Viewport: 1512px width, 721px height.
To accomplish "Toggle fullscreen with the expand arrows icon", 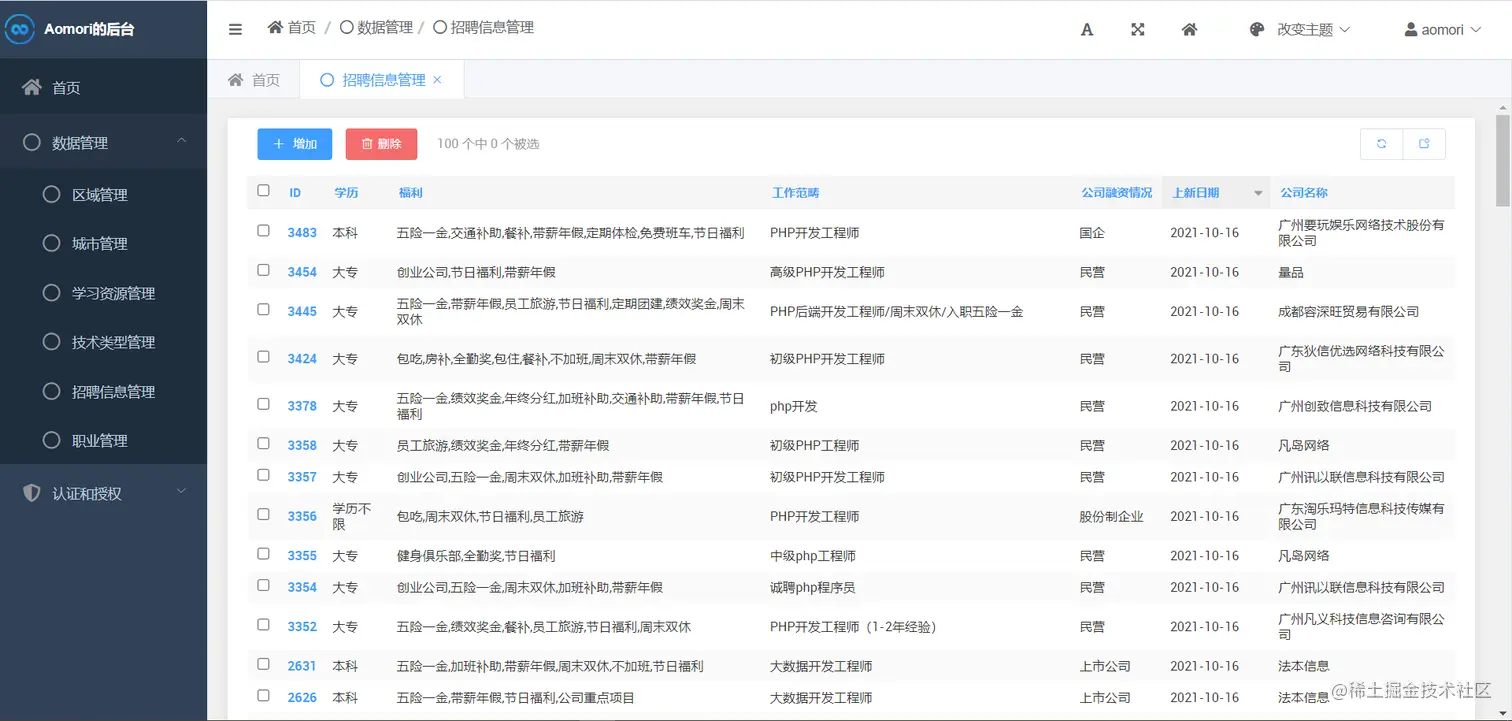I will 1138,30.
